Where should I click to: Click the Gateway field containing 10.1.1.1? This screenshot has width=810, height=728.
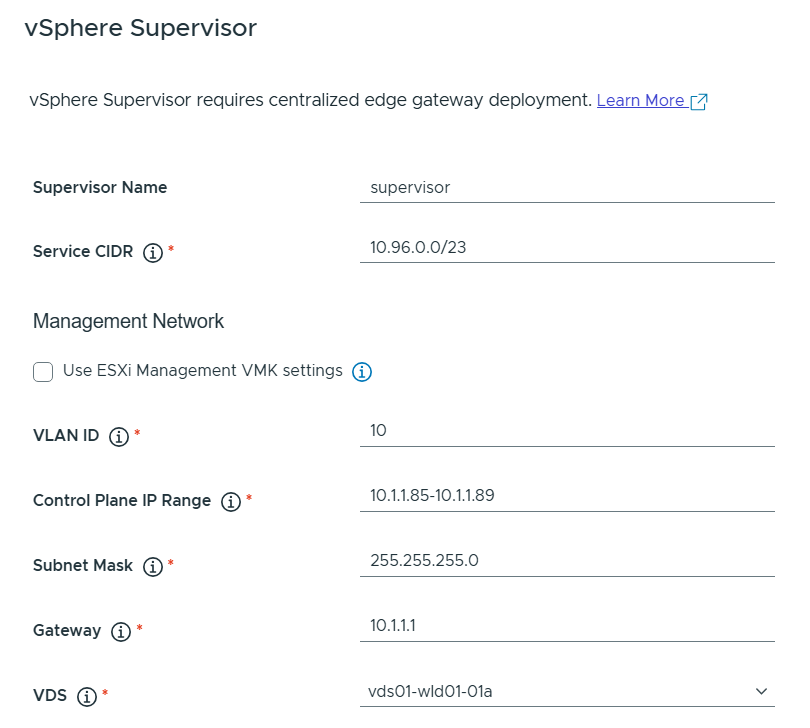(566, 625)
